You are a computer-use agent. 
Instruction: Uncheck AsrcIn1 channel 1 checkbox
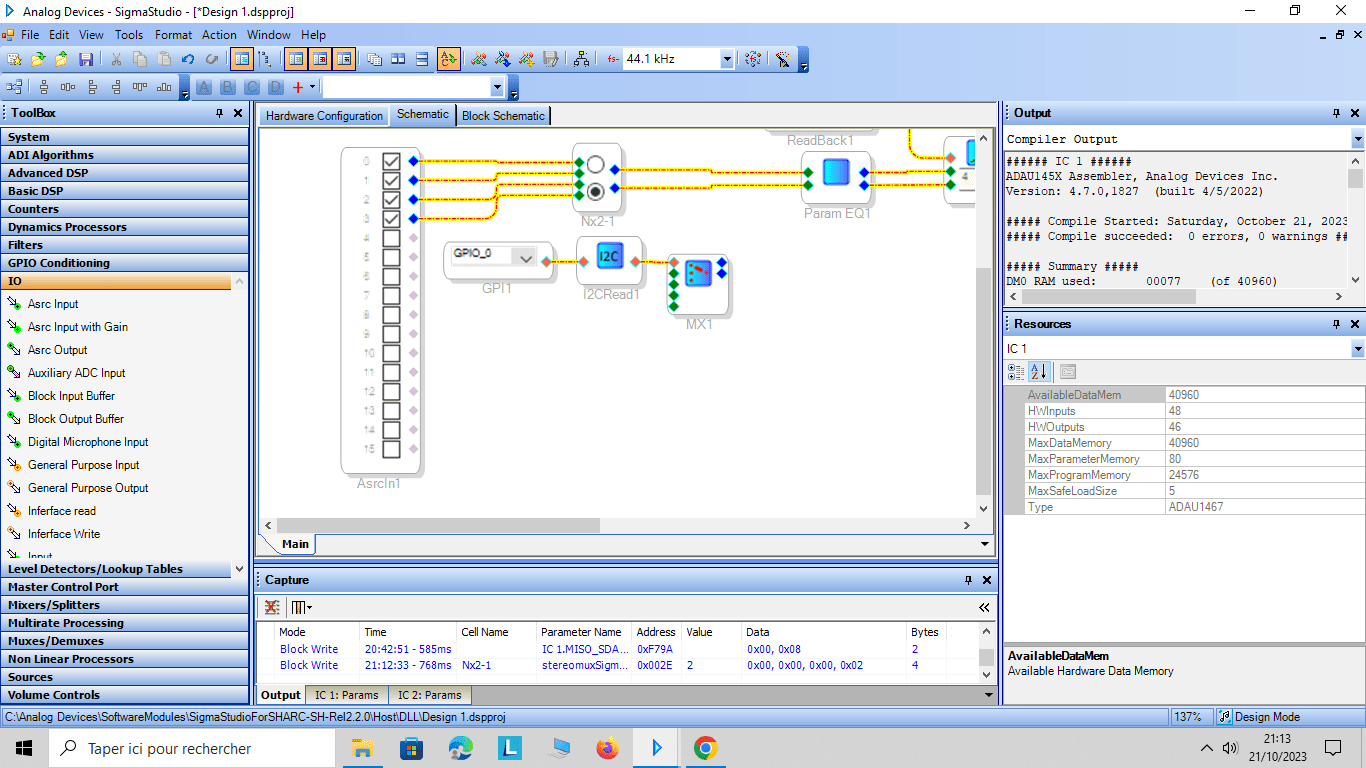click(391, 180)
